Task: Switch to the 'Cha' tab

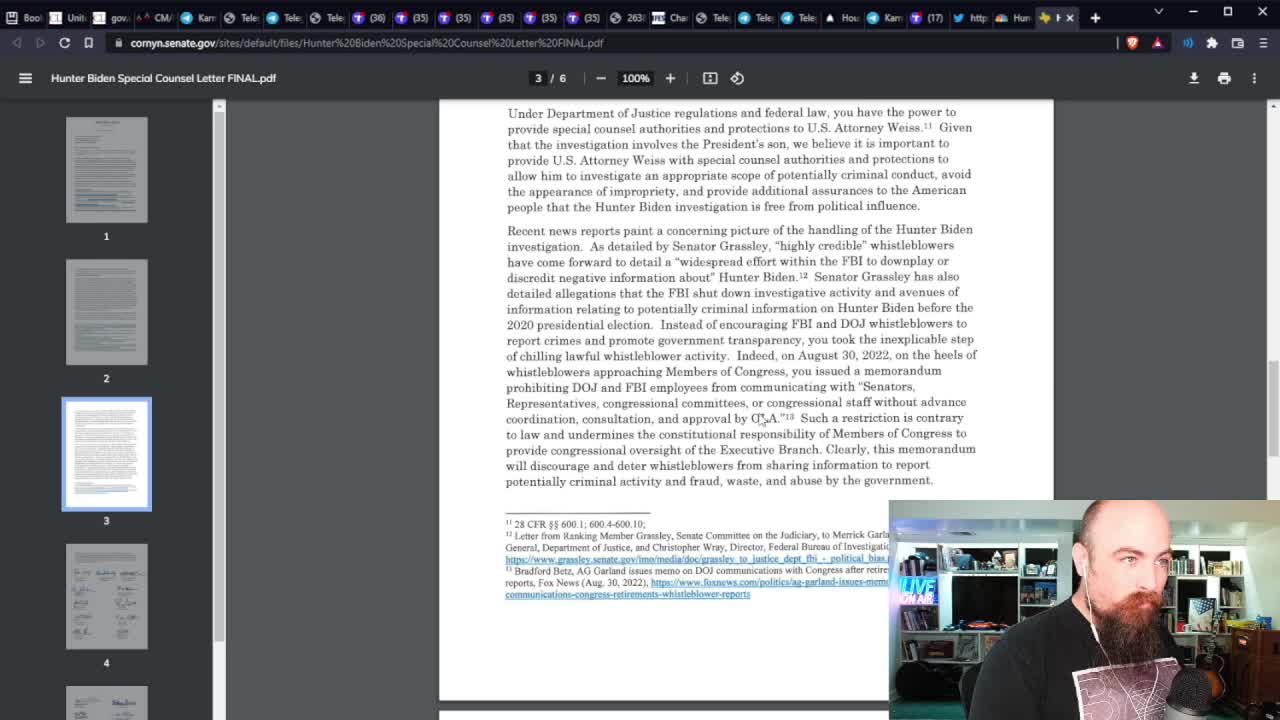Action: click(670, 18)
